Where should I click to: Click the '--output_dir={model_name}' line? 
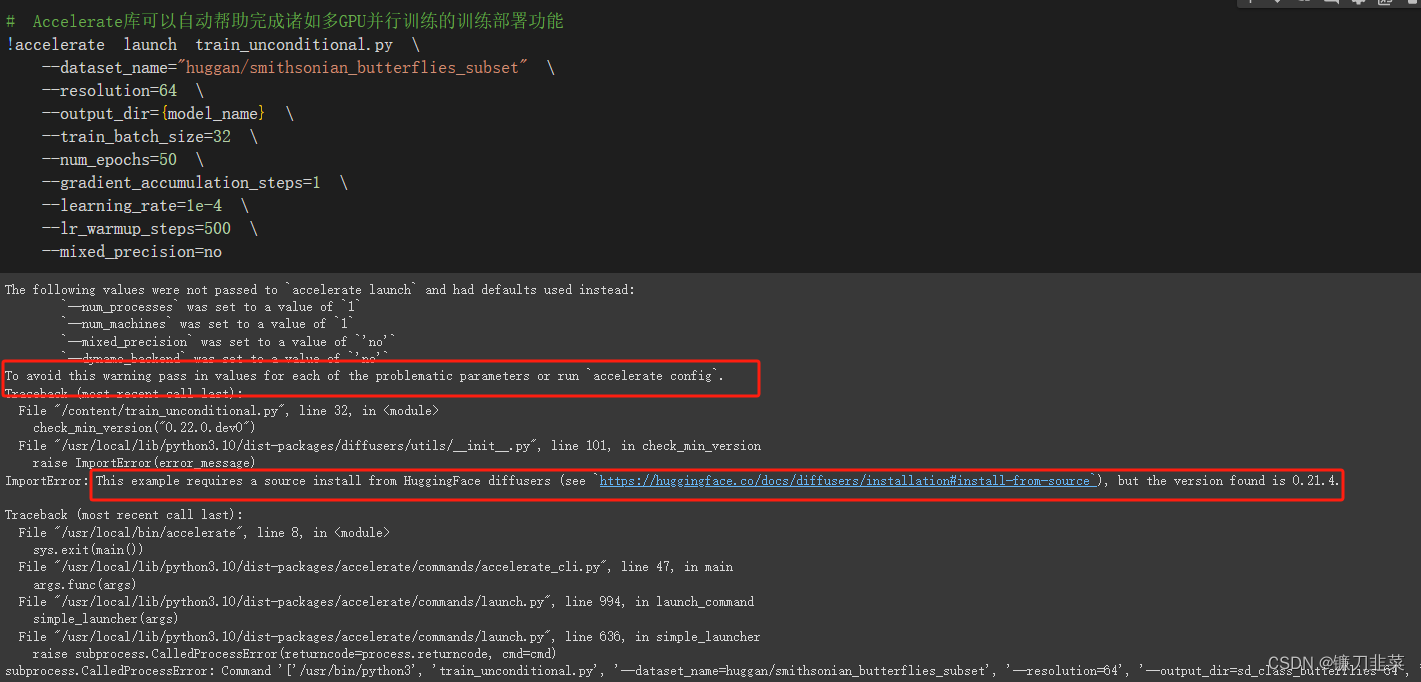pyautogui.click(x=167, y=114)
